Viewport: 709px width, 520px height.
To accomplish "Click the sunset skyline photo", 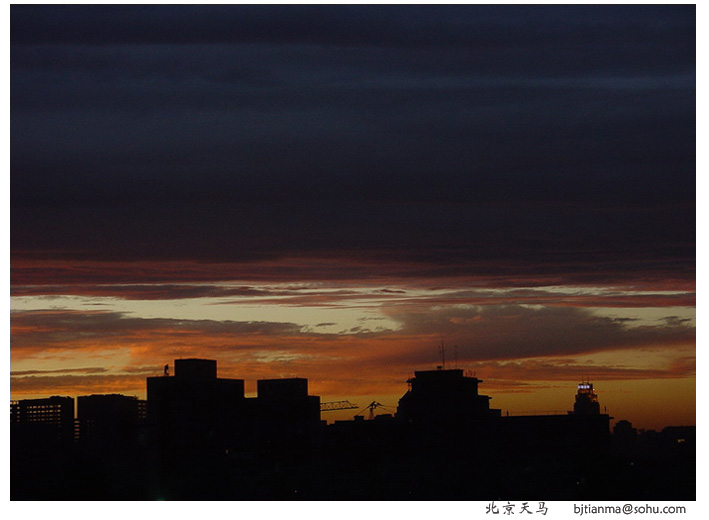I will (353, 252).
